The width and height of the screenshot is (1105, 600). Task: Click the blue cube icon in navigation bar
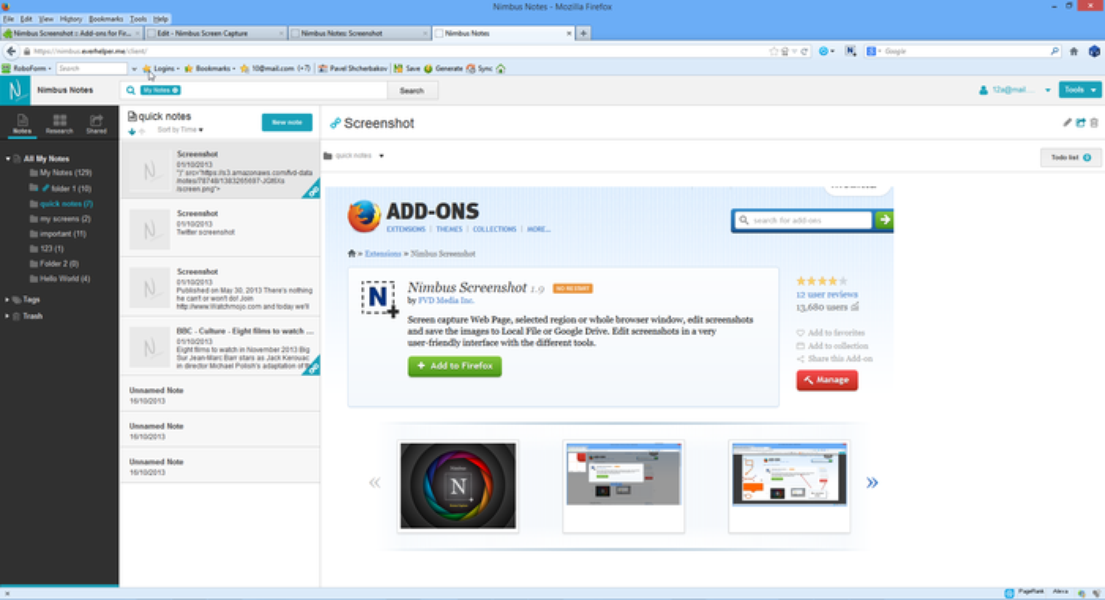[1094, 51]
